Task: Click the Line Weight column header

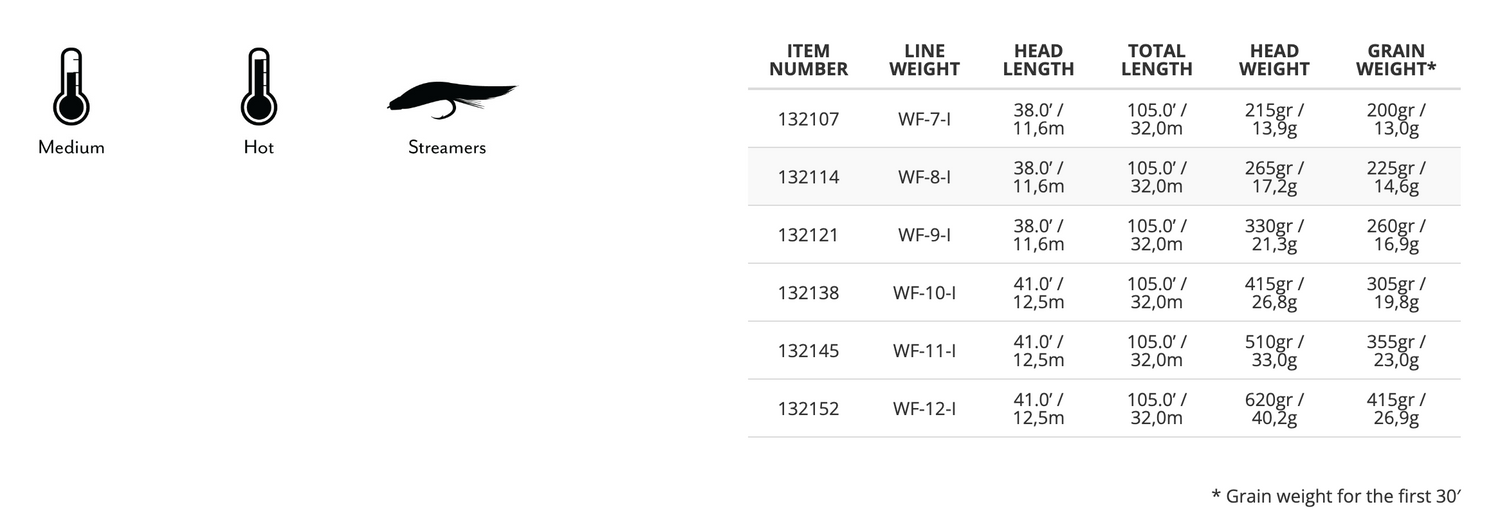Action: coord(924,60)
